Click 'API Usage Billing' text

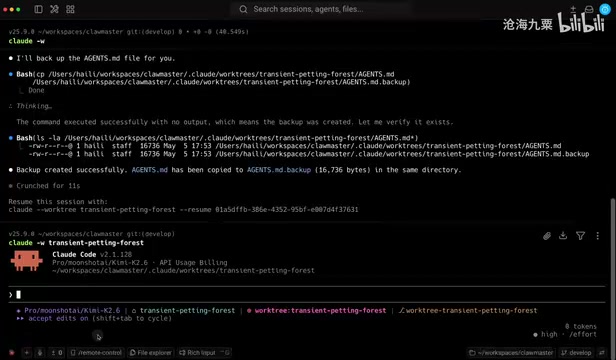193,263
